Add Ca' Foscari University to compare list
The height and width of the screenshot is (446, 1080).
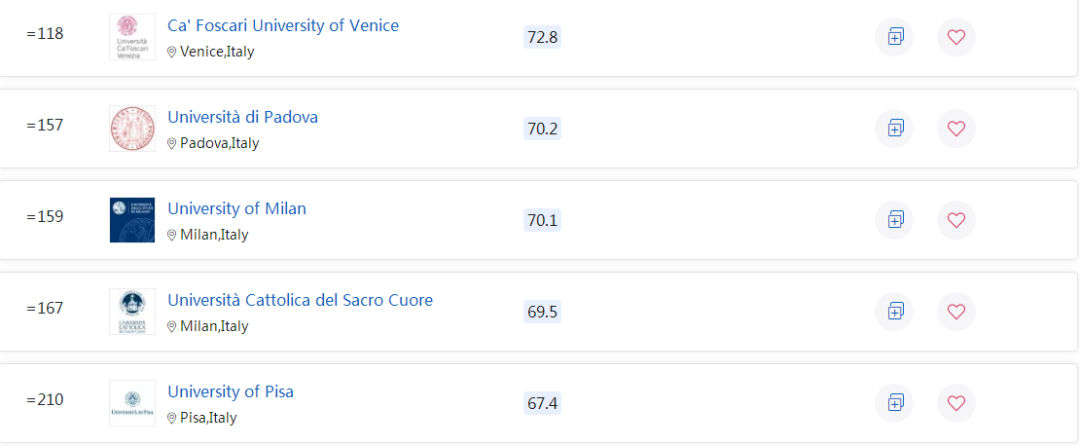coord(894,36)
